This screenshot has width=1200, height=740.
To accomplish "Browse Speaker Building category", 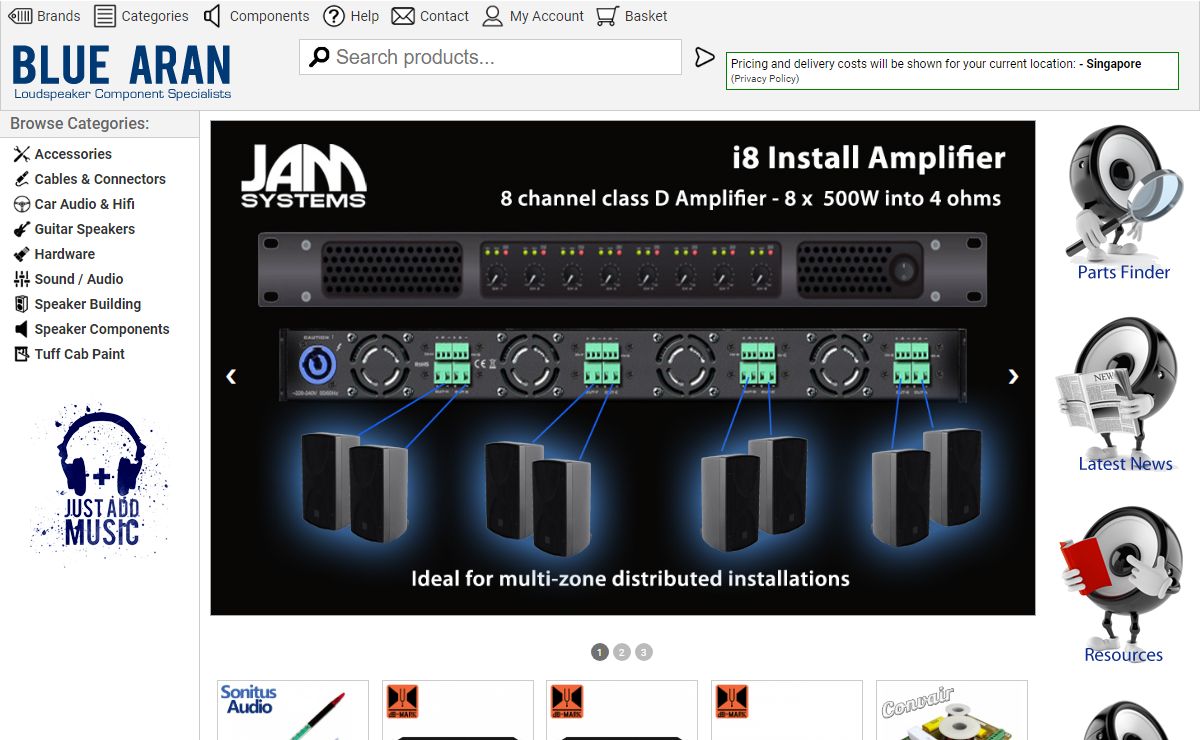I will [77, 304].
